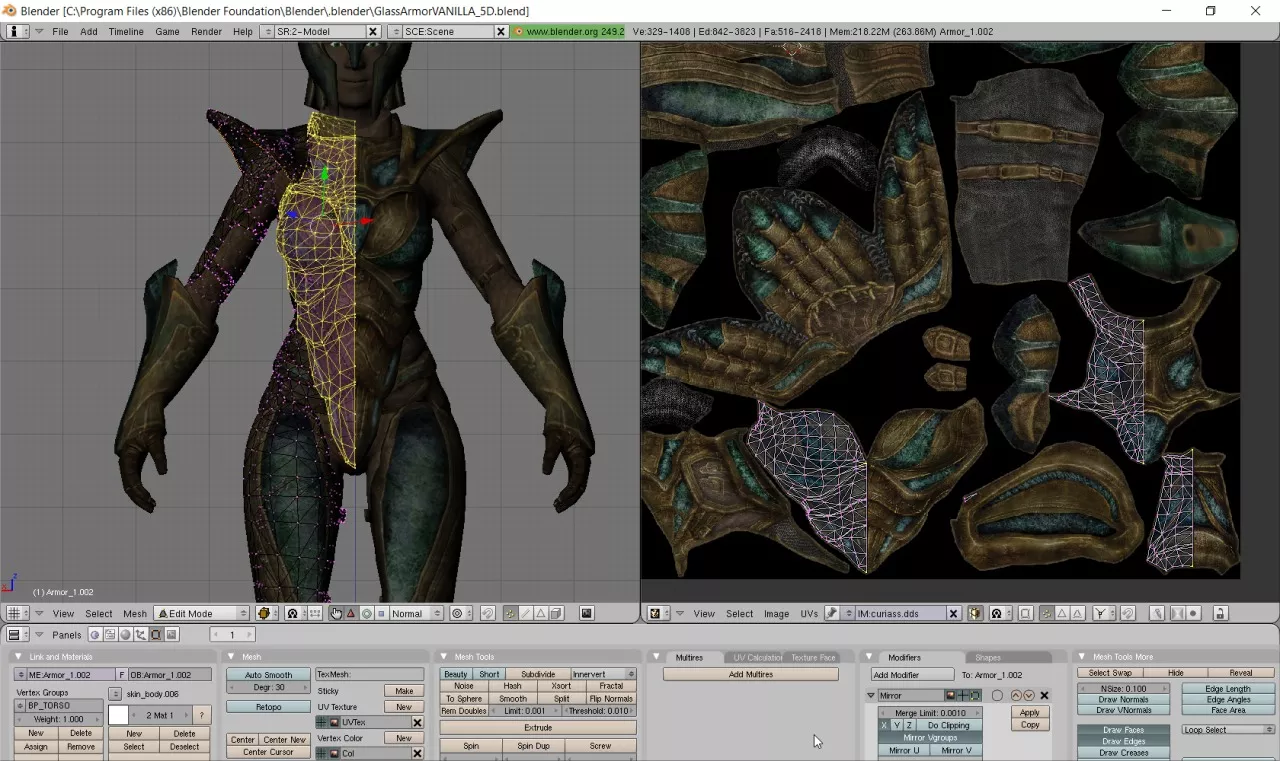Open the Mesh menu in 3D header

(x=135, y=613)
